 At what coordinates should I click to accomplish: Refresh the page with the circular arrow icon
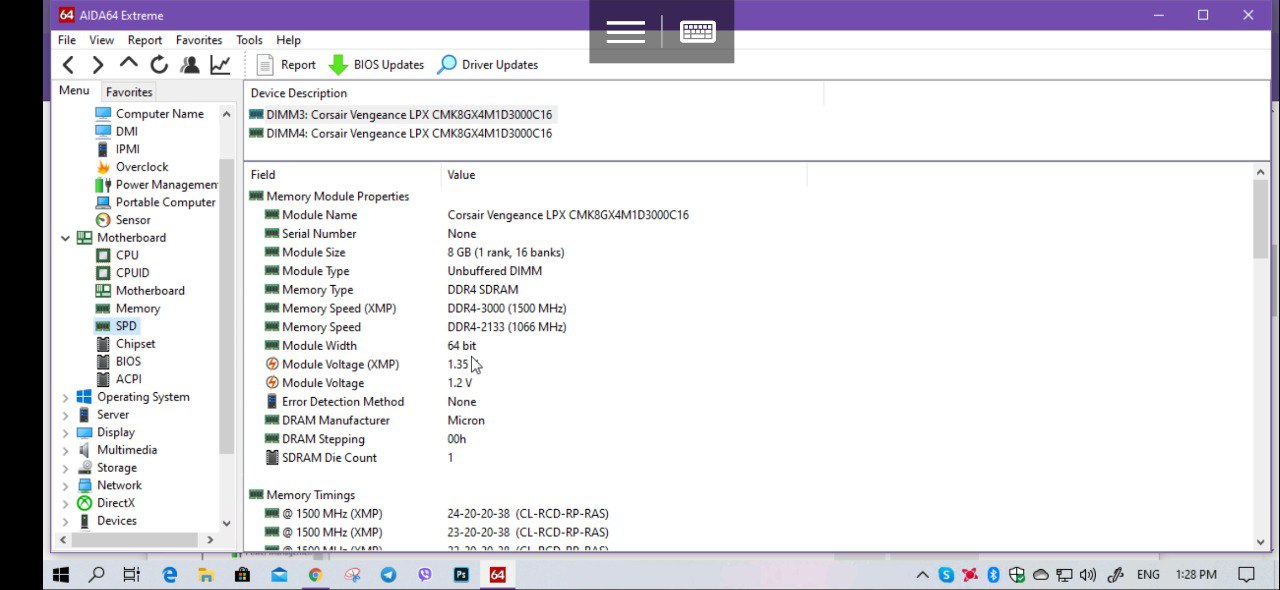click(159, 65)
